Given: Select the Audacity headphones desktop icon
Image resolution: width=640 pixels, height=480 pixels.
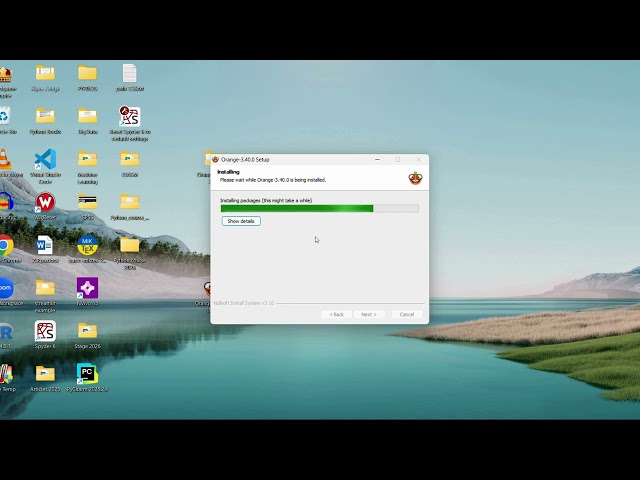Looking at the screenshot, I should pyautogui.click(x=6, y=202).
